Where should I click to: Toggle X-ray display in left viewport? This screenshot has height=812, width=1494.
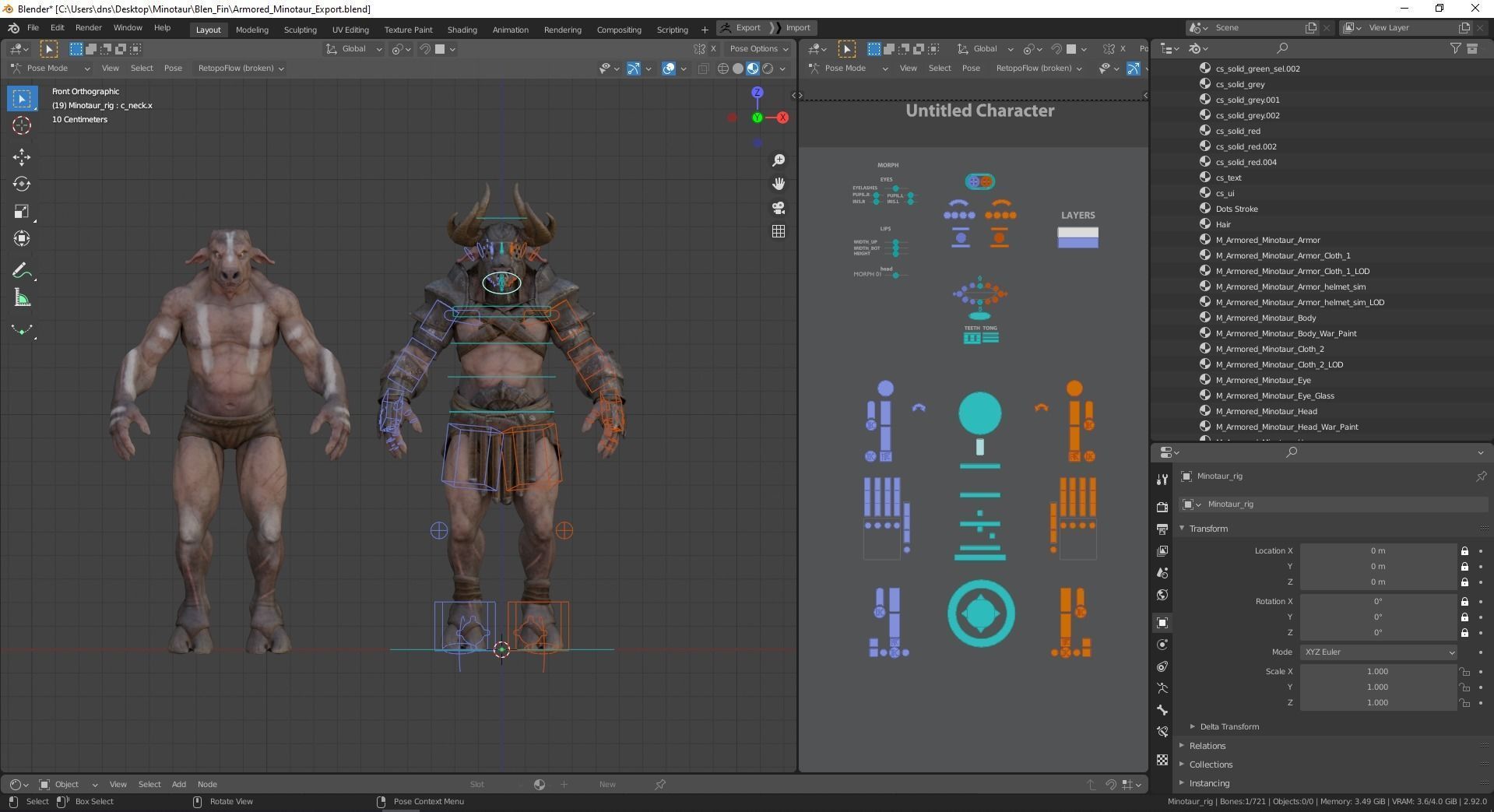(x=703, y=69)
